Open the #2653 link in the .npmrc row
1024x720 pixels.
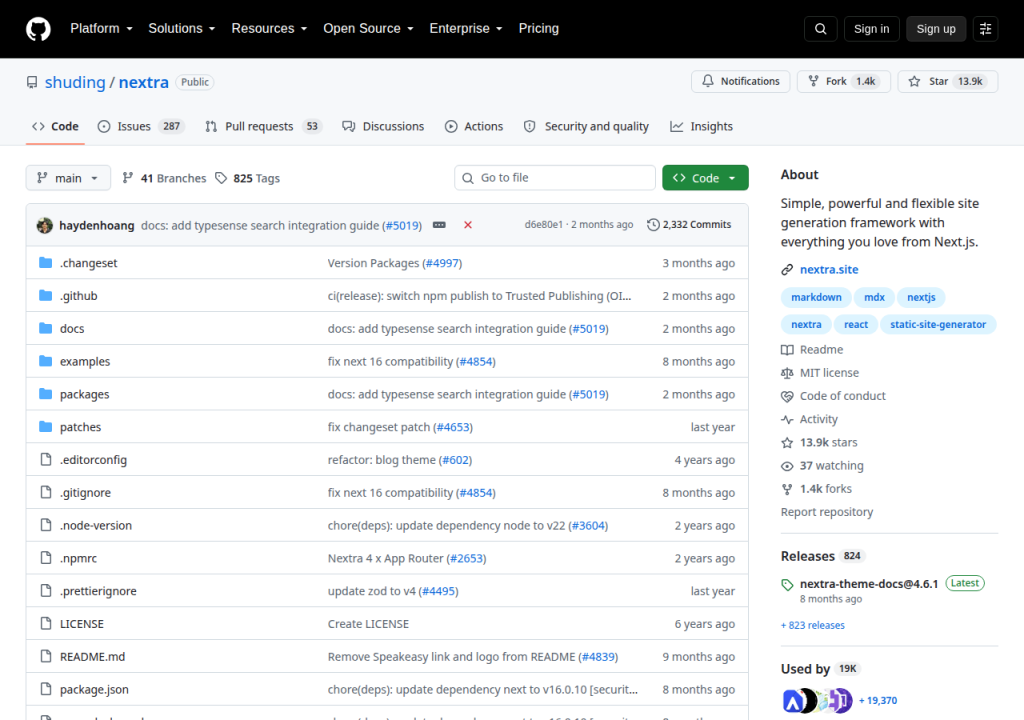(x=466, y=558)
